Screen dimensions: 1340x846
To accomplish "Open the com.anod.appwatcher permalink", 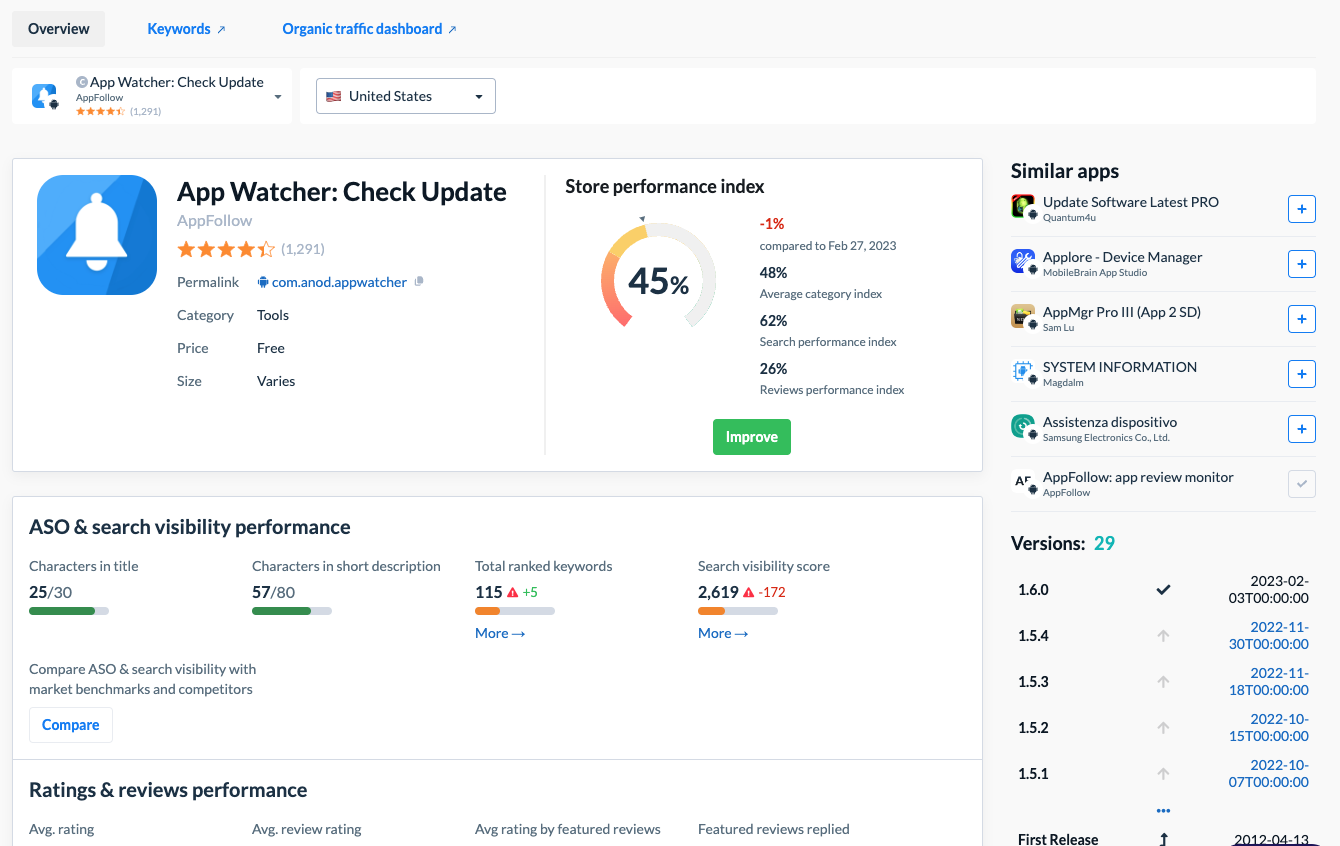I will click(x=339, y=282).
